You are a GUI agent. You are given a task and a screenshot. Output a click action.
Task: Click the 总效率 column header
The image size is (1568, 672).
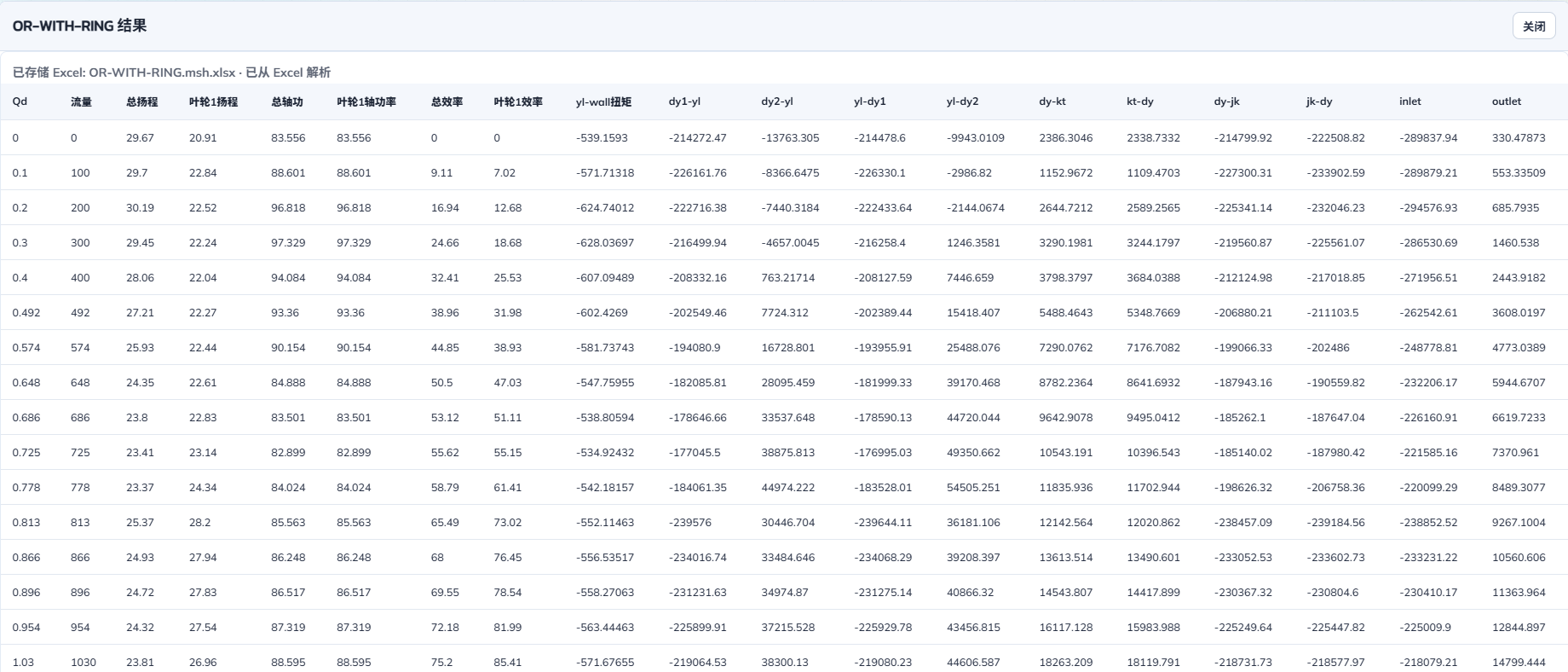click(447, 101)
